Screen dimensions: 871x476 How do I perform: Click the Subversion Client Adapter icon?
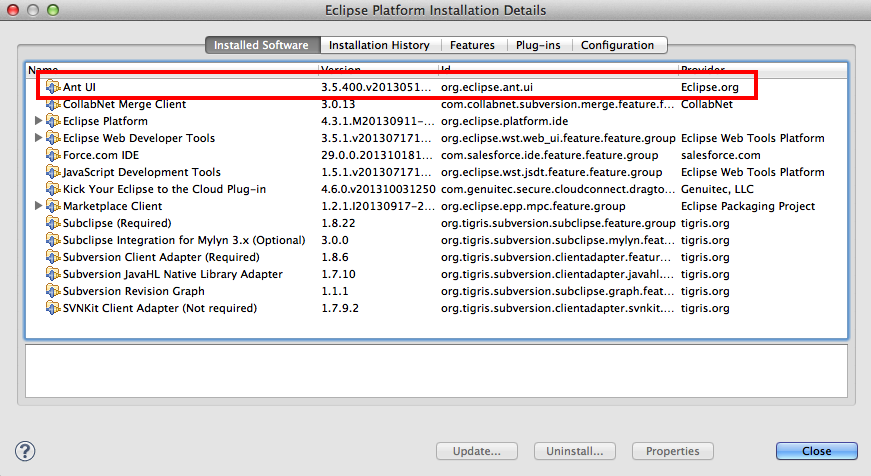click(x=53, y=257)
